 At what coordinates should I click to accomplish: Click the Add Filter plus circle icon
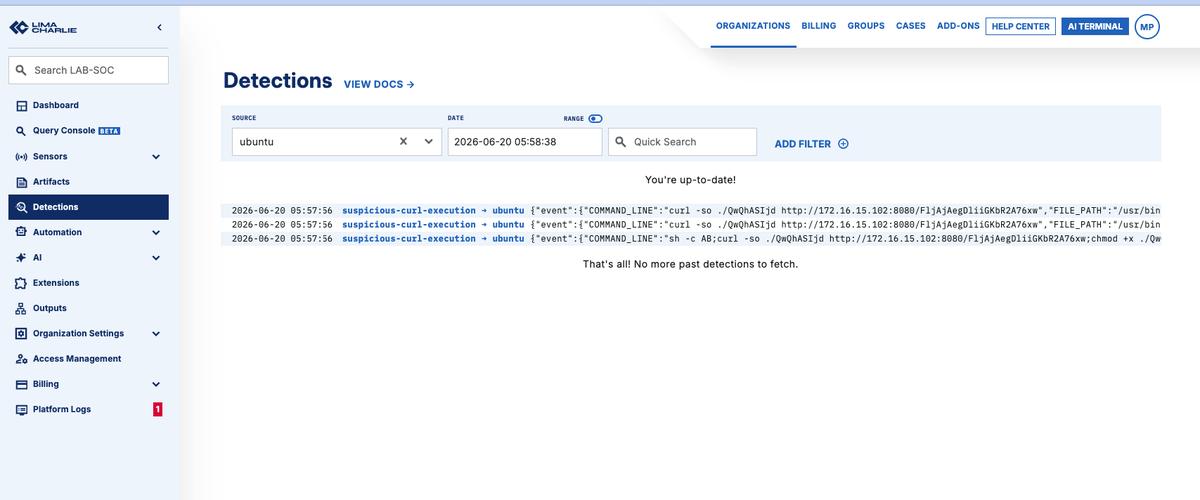(843, 144)
